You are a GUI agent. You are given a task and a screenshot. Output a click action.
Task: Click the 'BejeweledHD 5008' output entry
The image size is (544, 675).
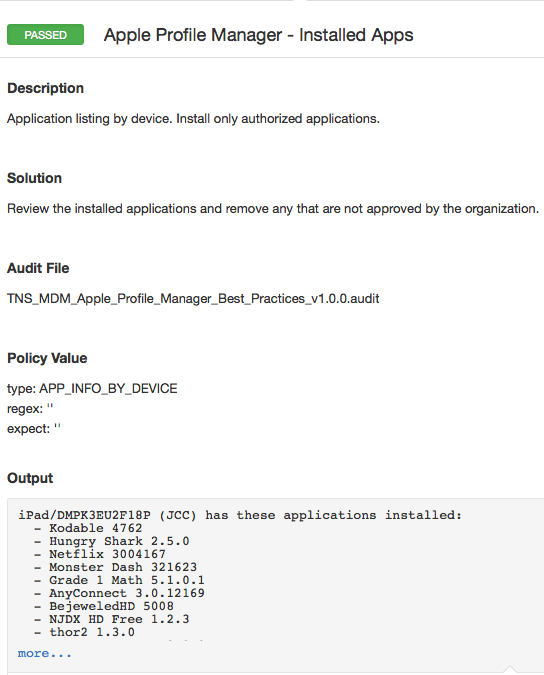click(x=111, y=606)
